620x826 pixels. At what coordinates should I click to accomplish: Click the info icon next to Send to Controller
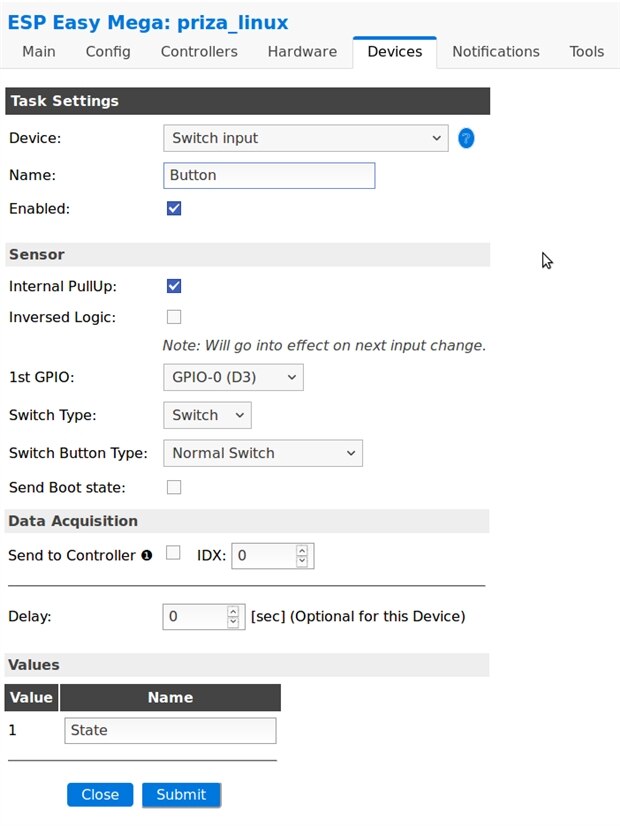[x=147, y=555]
